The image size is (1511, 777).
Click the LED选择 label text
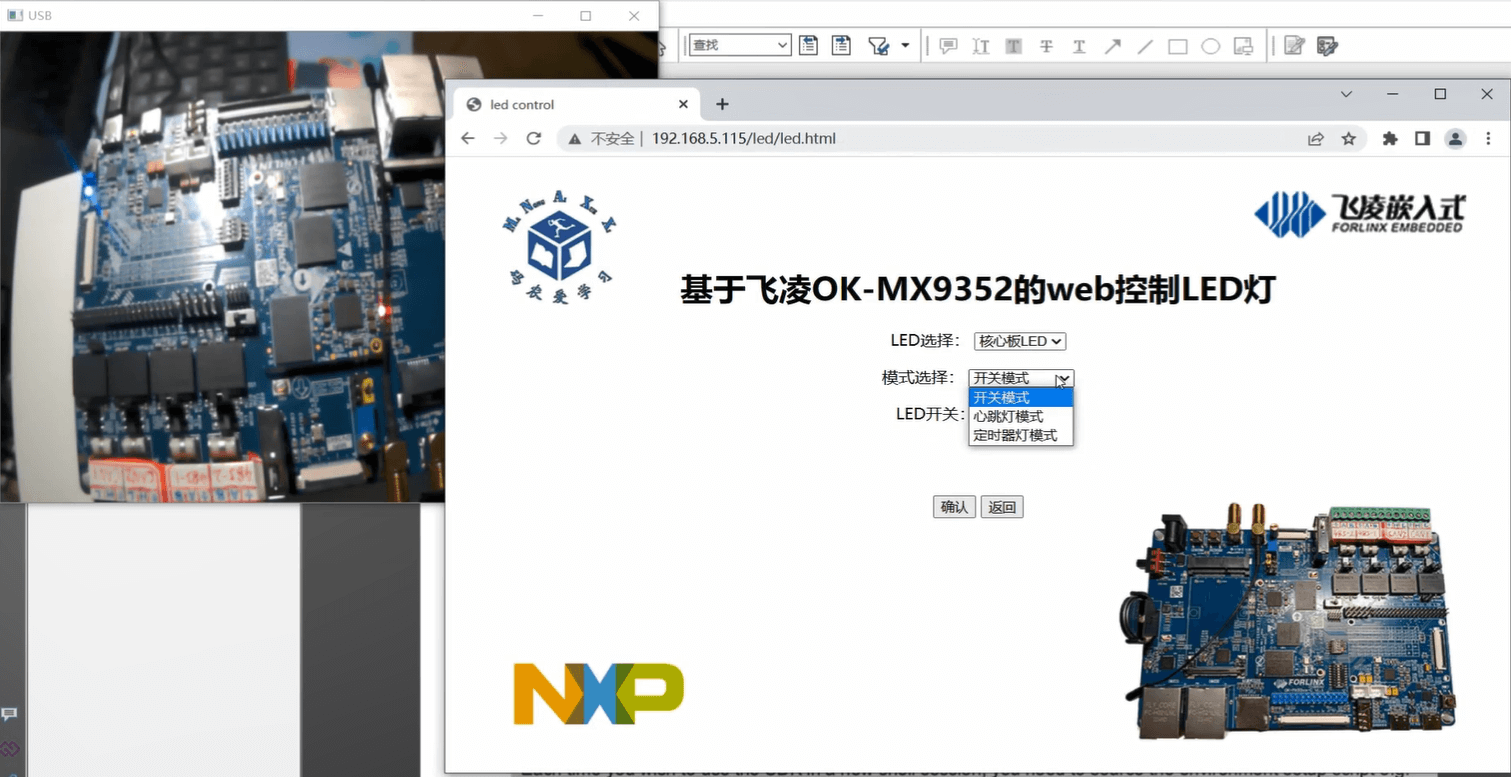click(x=925, y=341)
